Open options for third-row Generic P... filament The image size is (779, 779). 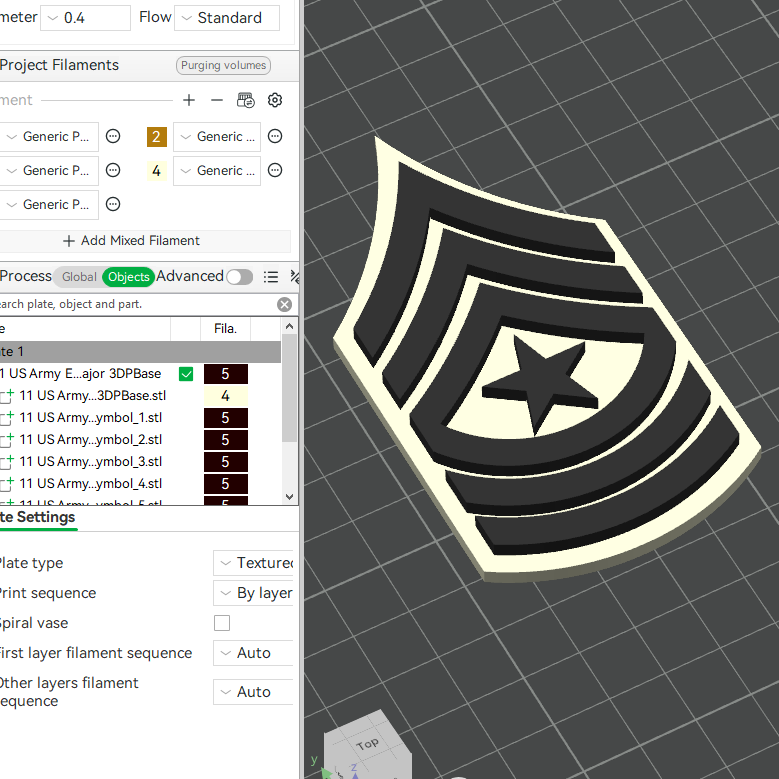(113, 204)
